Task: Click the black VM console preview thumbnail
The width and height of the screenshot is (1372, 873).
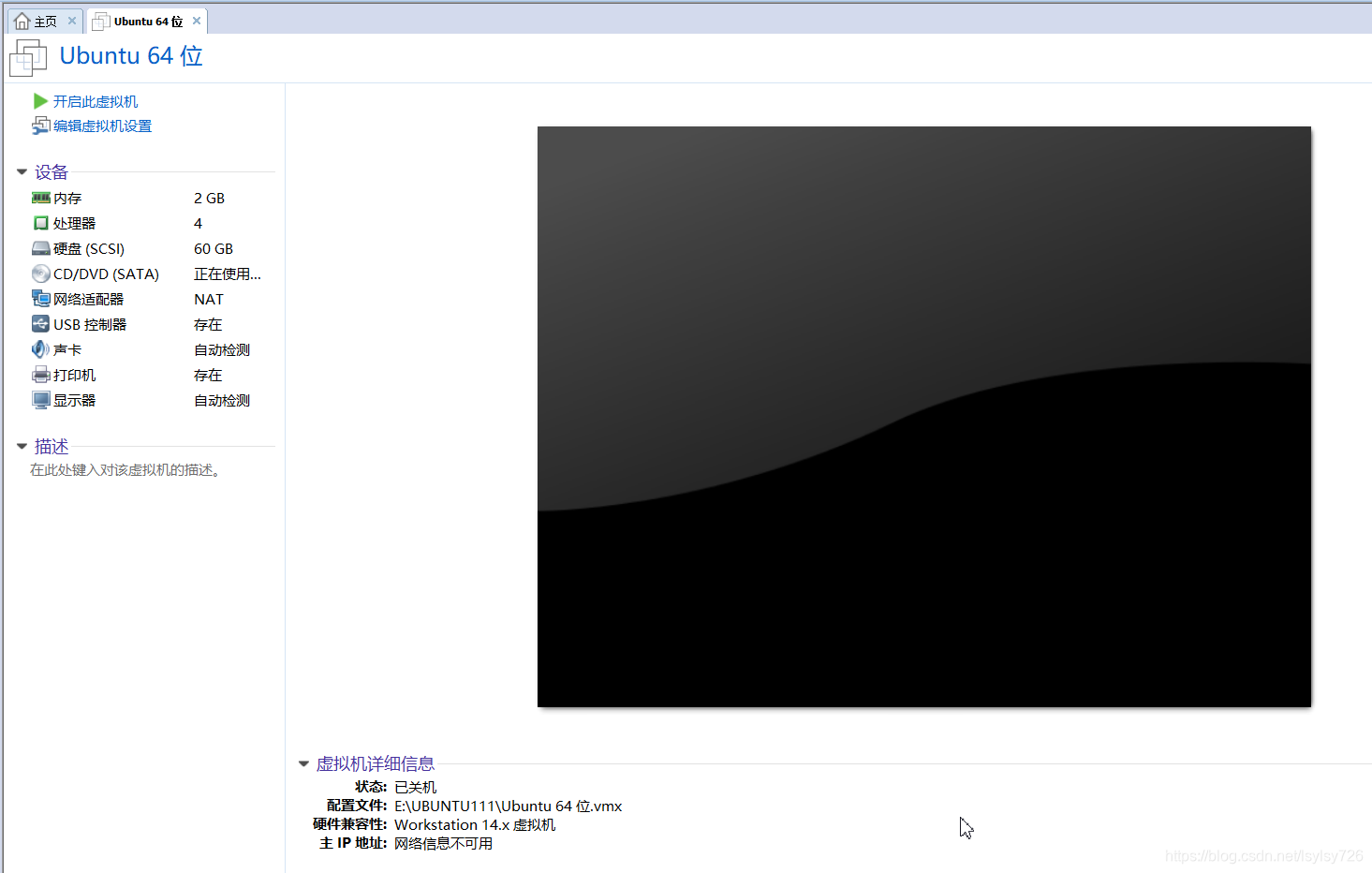Action: click(924, 417)
